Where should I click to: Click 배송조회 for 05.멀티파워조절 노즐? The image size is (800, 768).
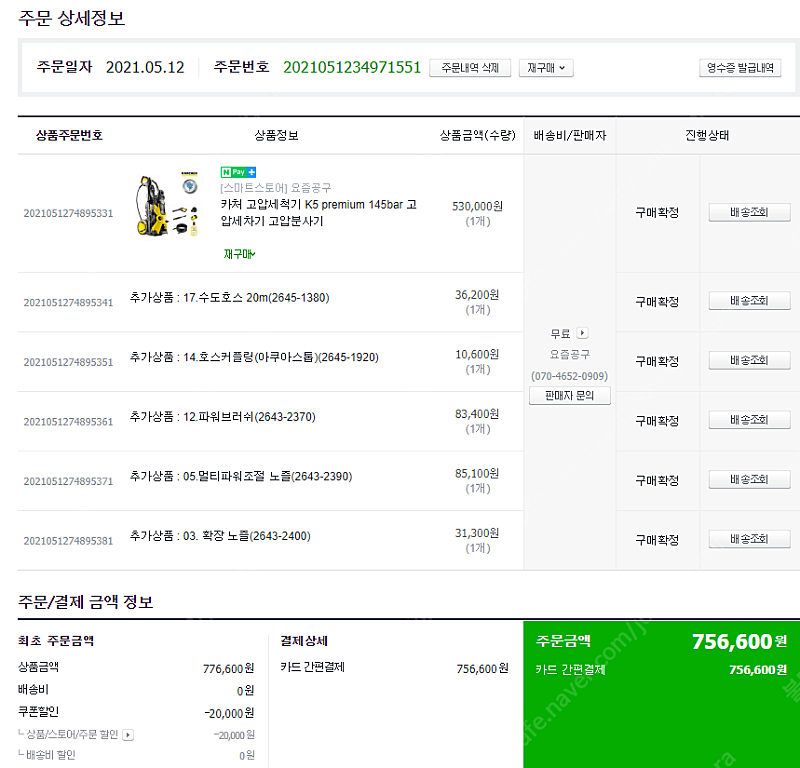coord(749,480)
